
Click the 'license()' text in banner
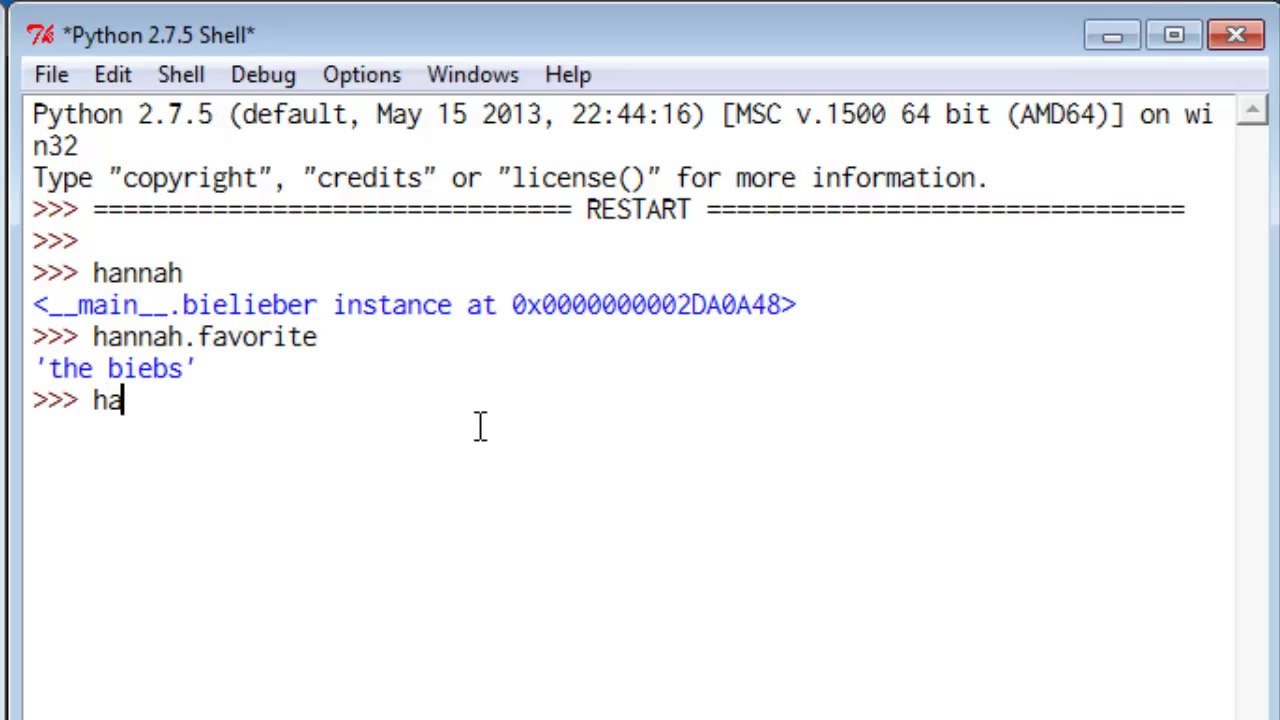click(579, 178)
